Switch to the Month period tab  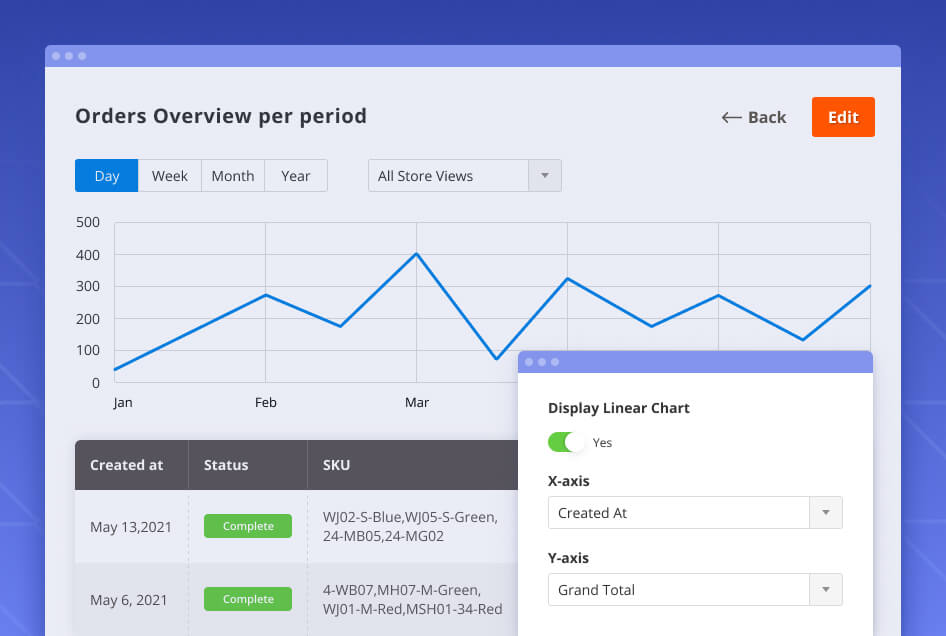(x=233, y=176)
